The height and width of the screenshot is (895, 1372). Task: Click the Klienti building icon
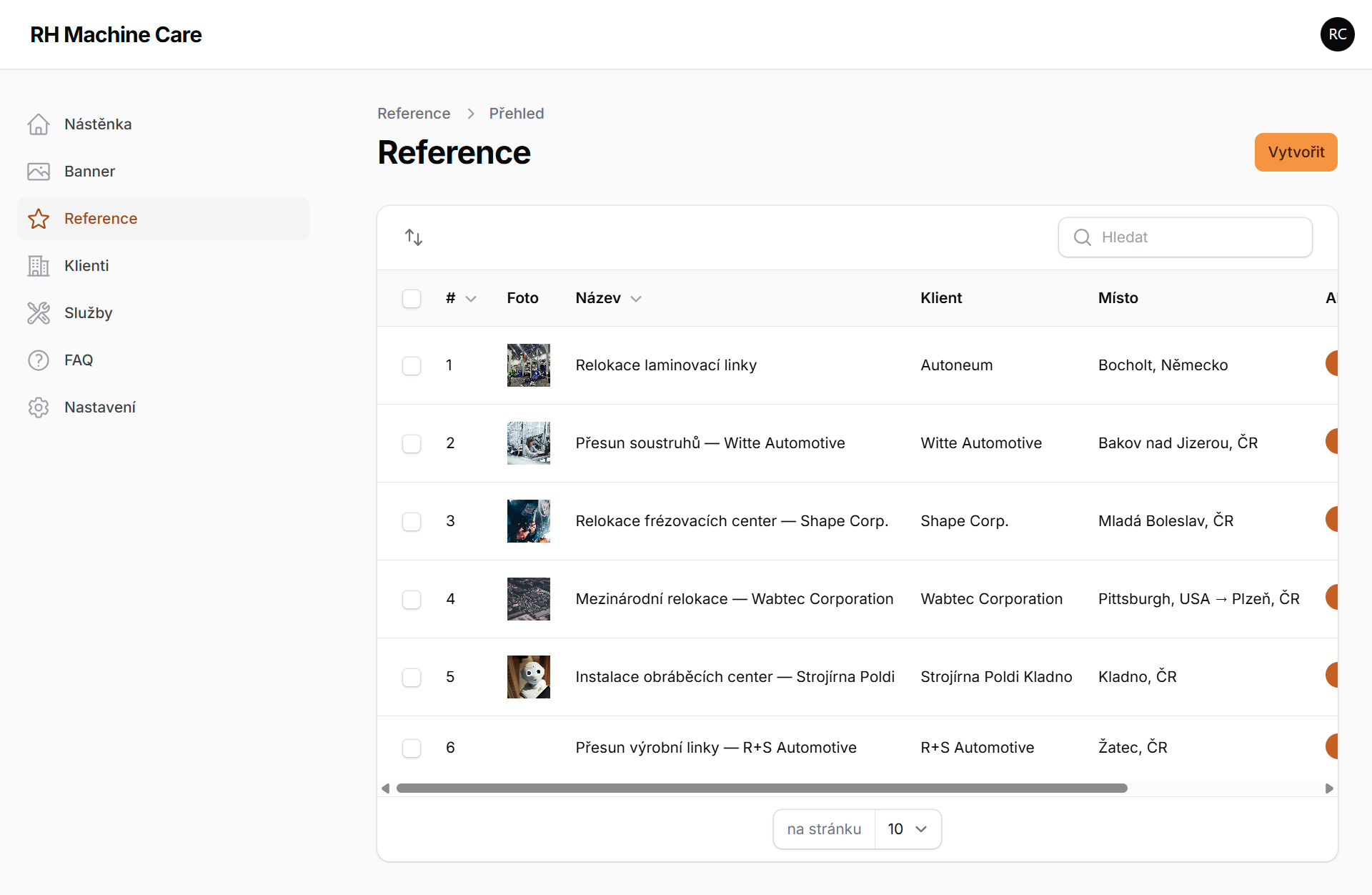pyautogui.click(x=39, y=266)
